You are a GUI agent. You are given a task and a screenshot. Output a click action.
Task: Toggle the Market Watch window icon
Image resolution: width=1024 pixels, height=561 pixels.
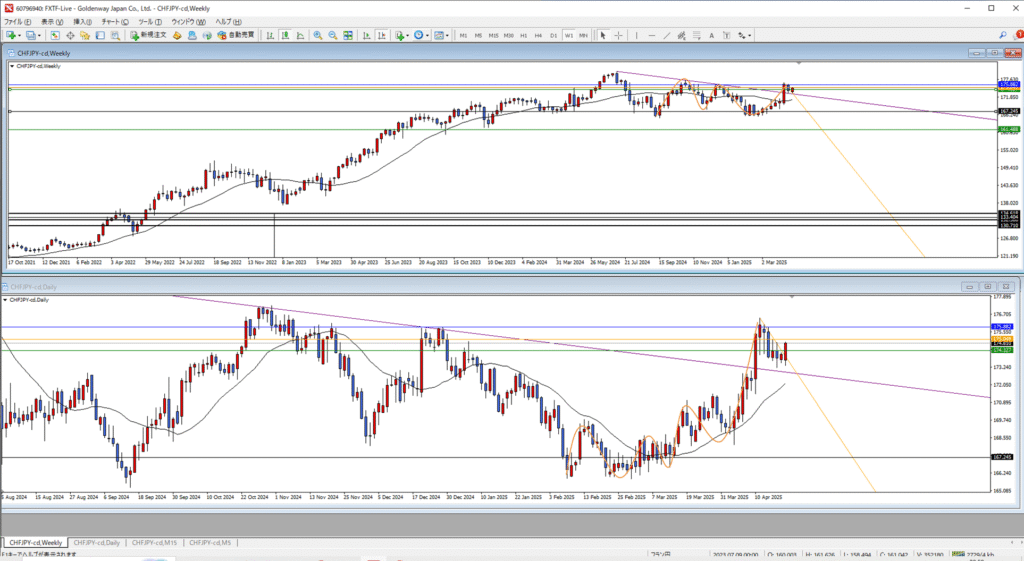click(55, 35)
